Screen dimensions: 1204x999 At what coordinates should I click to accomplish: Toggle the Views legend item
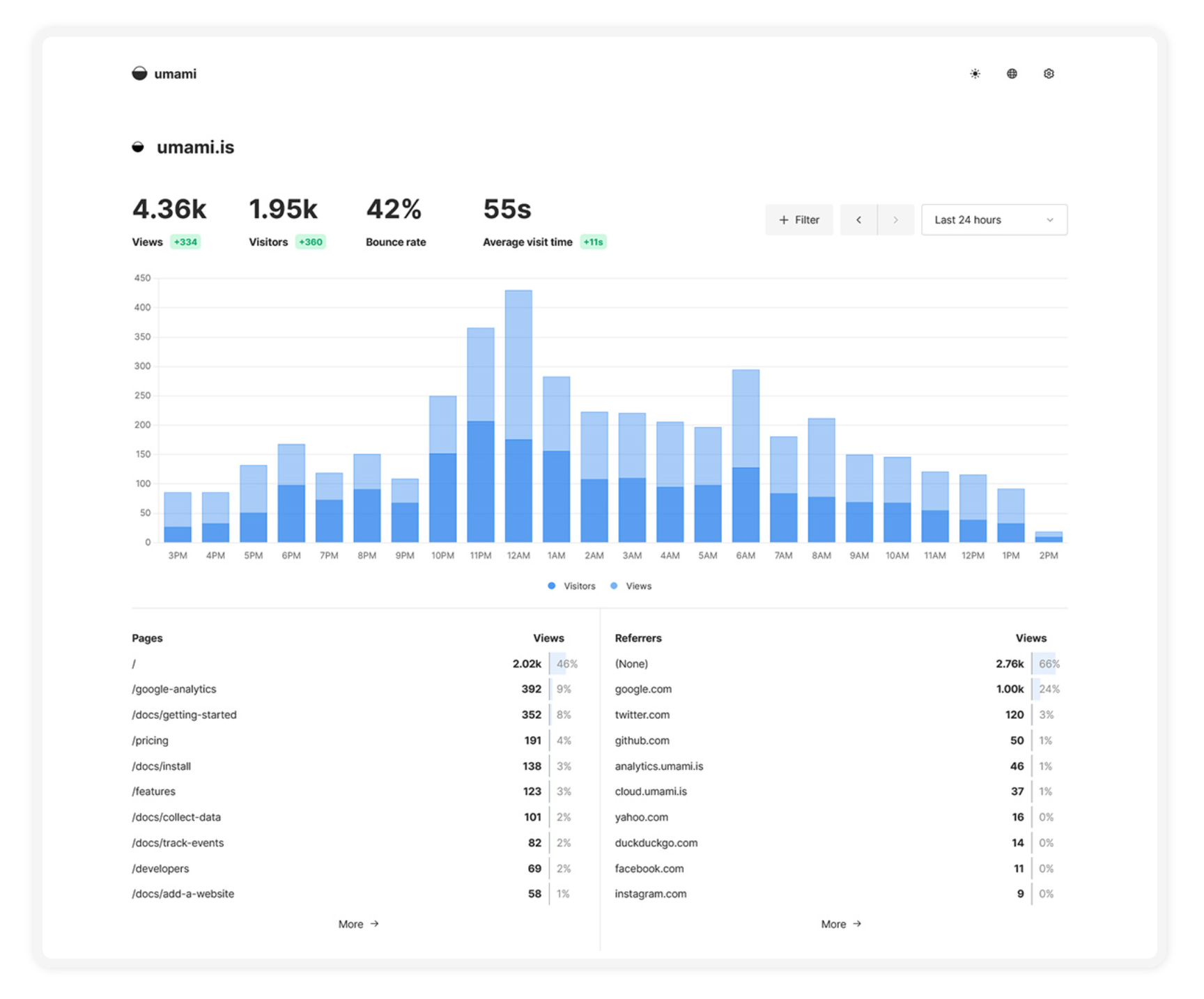(631, 586)
